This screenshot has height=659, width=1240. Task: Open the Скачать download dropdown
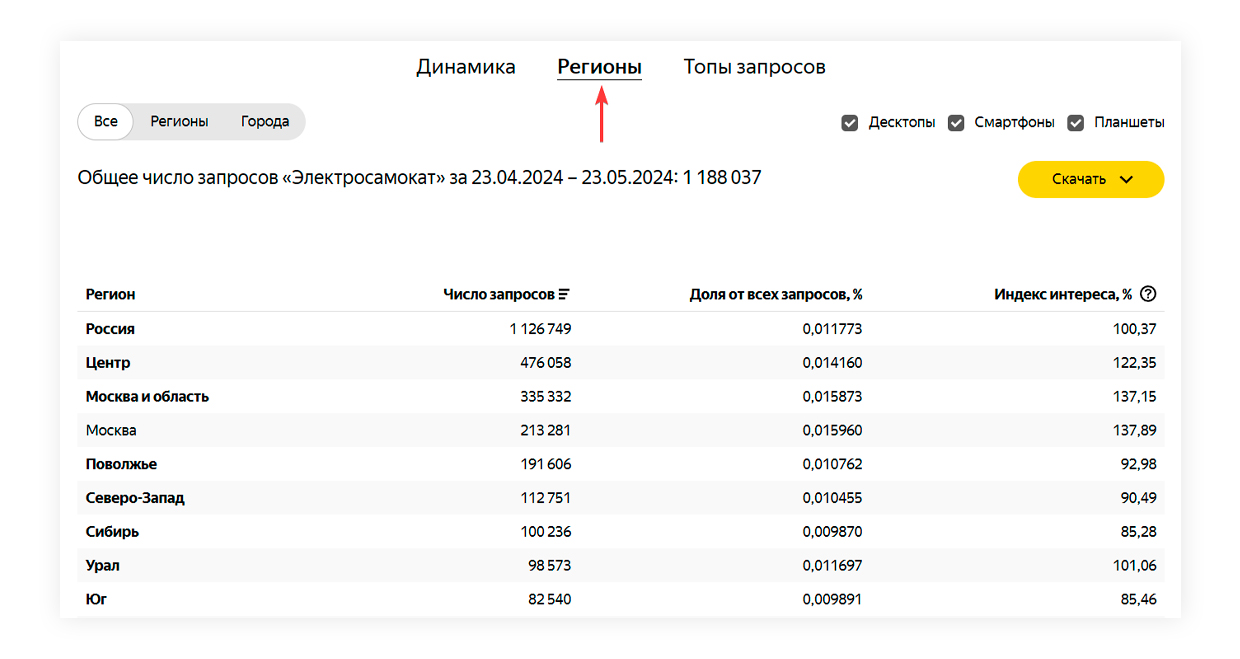click(x=1091, y=180)
